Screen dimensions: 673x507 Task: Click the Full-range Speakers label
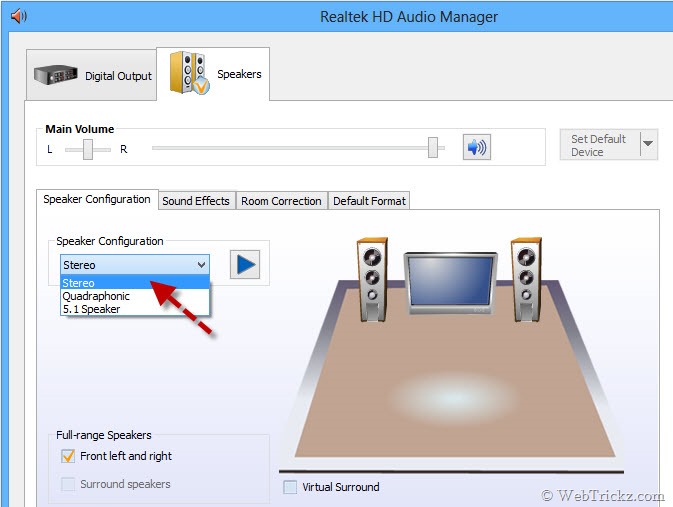click(x=104, y=435)
